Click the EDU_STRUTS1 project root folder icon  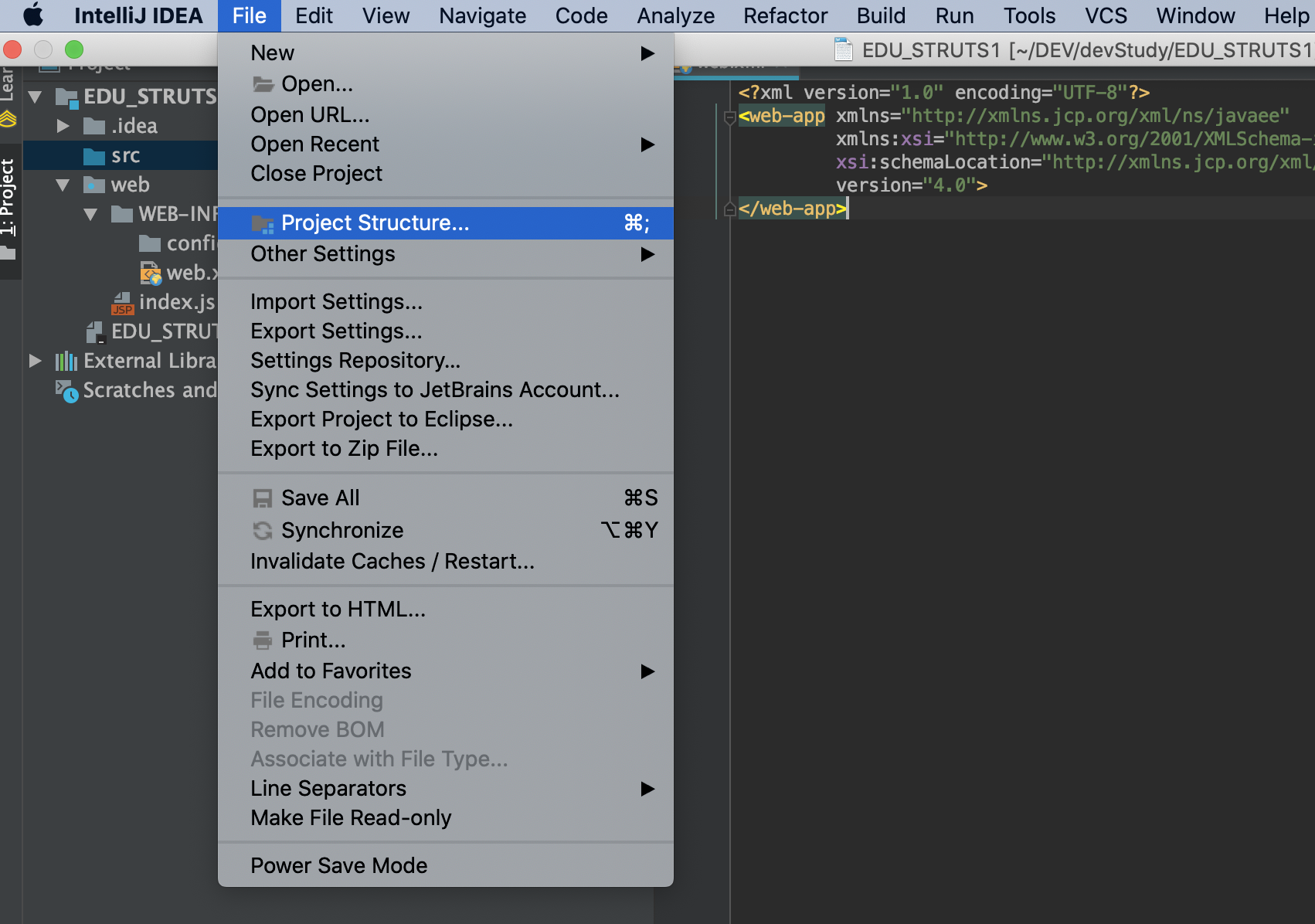(x=67, y=97)
